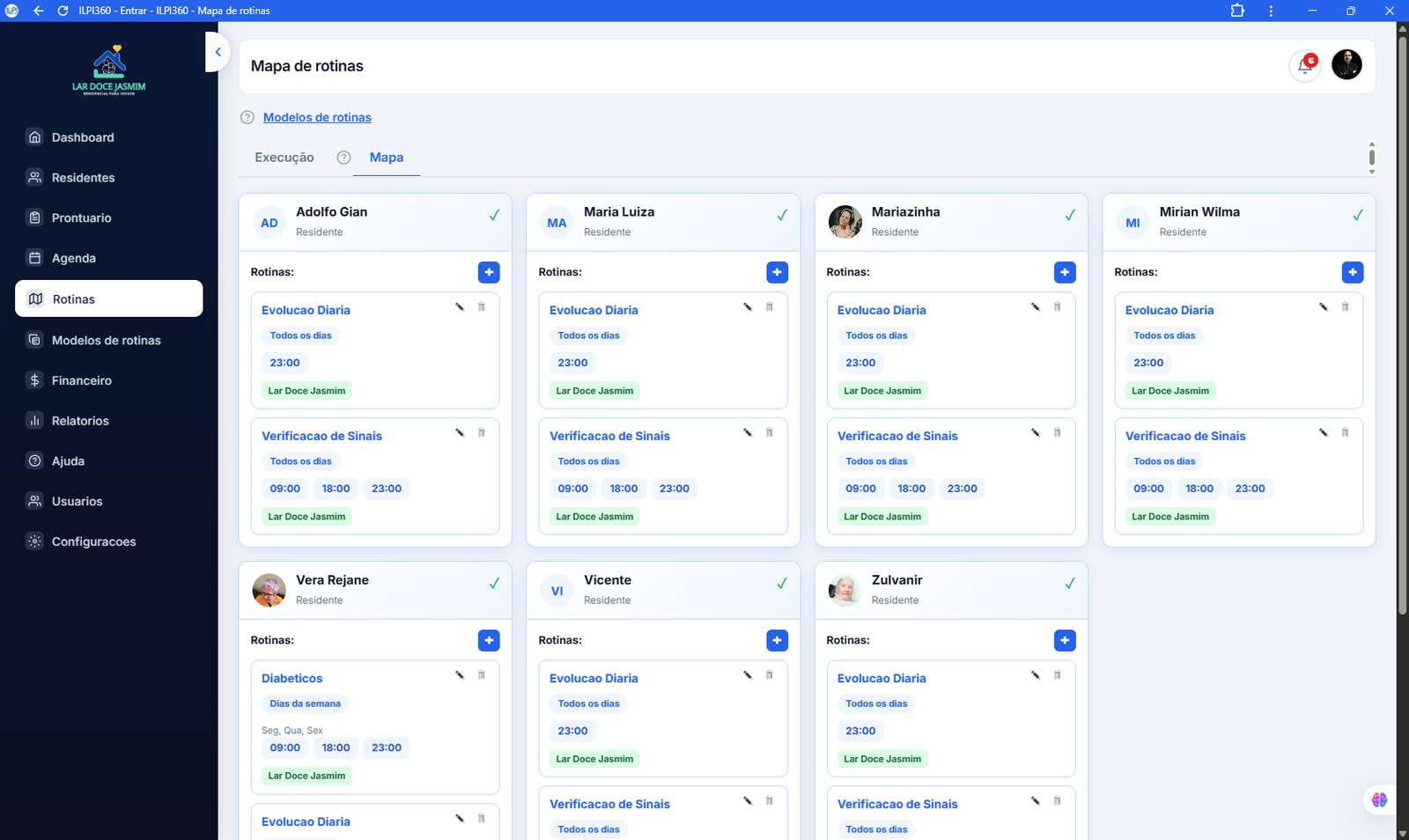Delete Zulvanir's Evolucao Diaria routine

point(1058,675)
